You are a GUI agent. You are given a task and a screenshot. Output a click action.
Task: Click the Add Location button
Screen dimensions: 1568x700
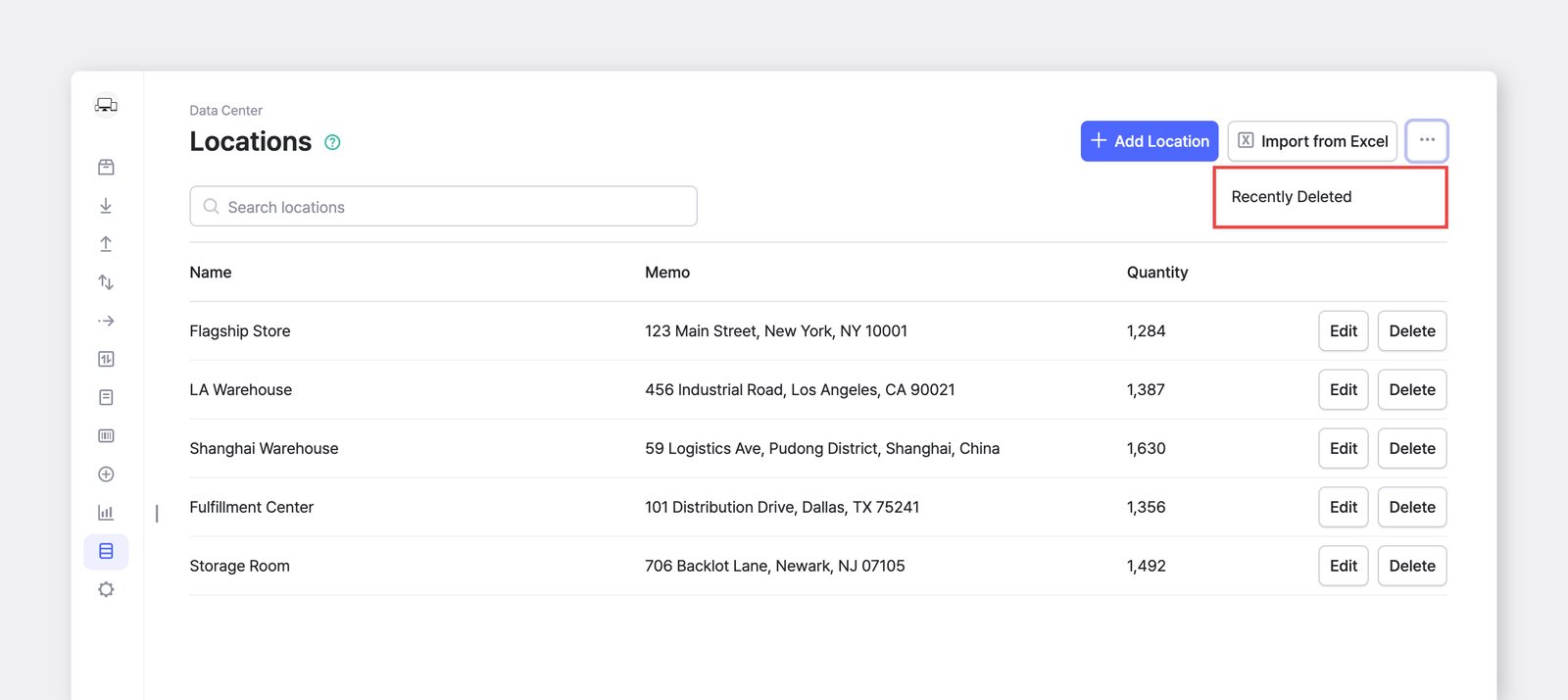coord(1150,141)
